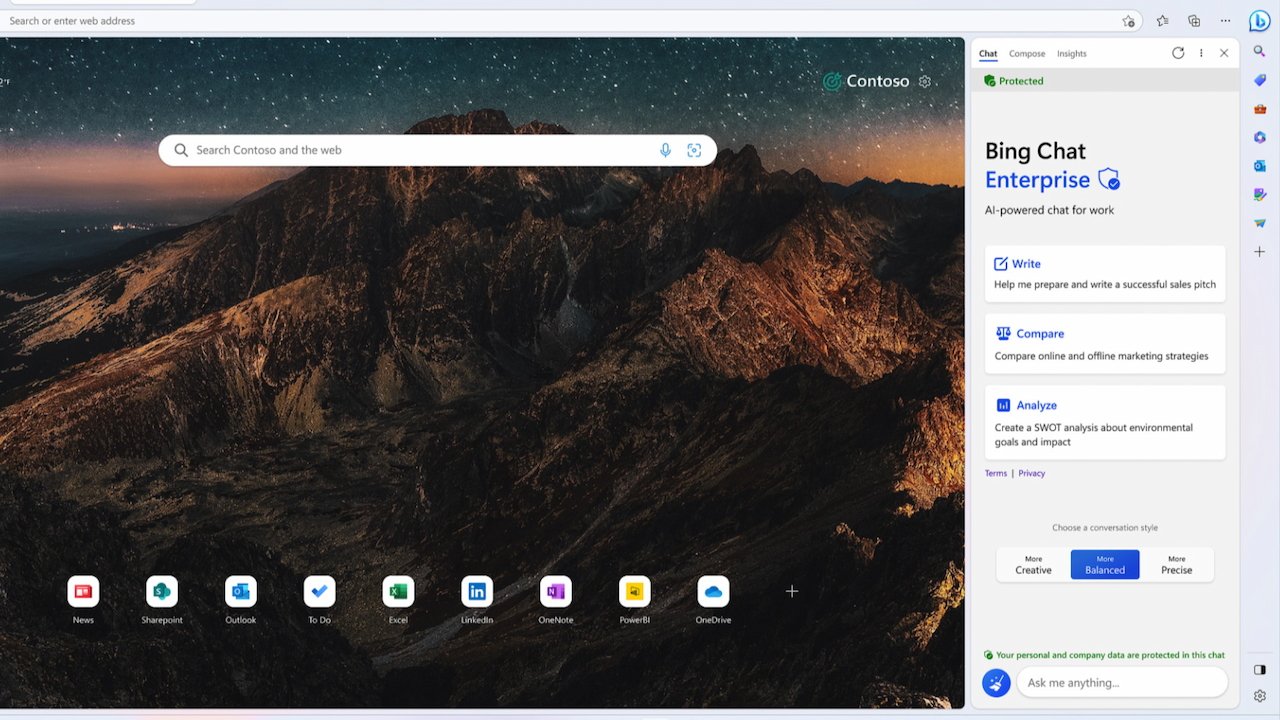Open the Sharepoint shortcut tile
Image resolution: width=1280 pixels, height=720 pixels.
click(x=162, y=592)
